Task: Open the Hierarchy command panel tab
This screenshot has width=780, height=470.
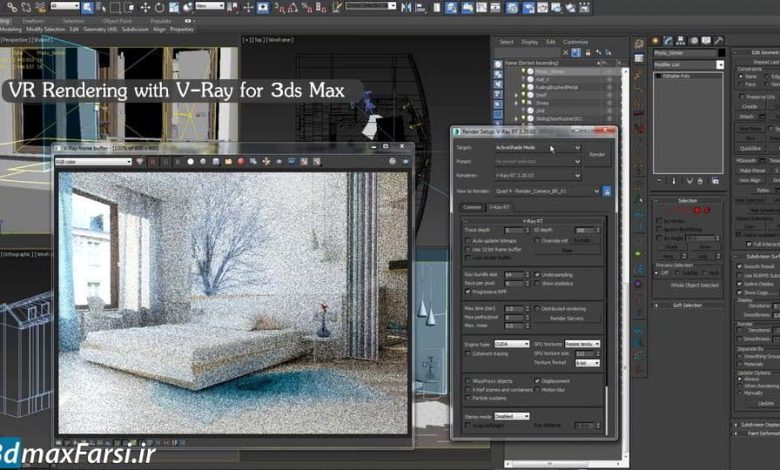Action: coord(681,41)
